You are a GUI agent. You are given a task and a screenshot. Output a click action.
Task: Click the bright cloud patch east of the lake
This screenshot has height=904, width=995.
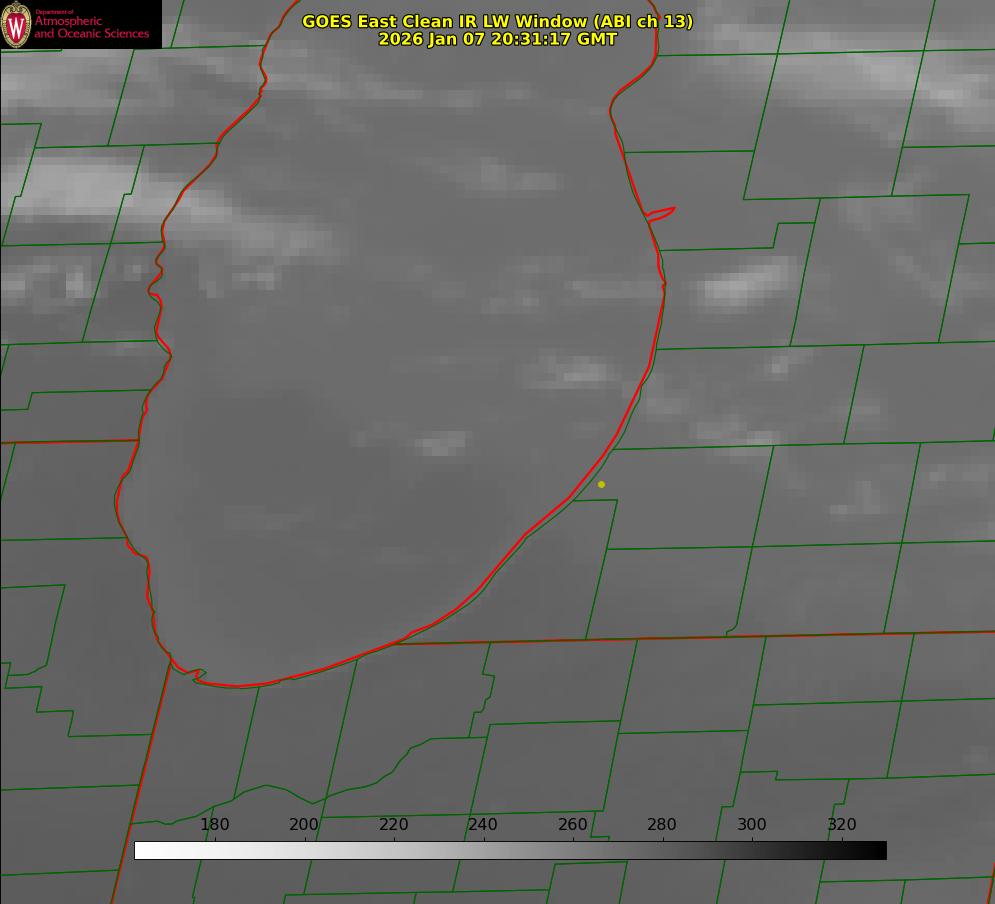pos(745,285)
